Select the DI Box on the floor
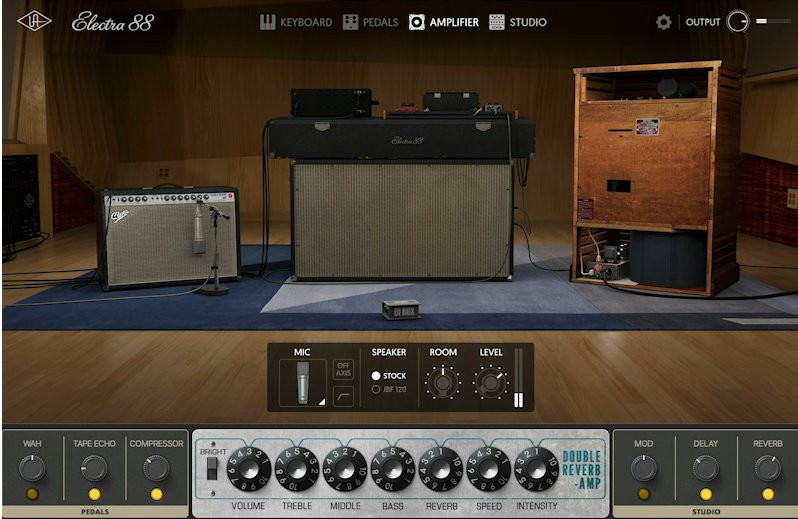This screenshot has height=519, width=798. point(402,310)
